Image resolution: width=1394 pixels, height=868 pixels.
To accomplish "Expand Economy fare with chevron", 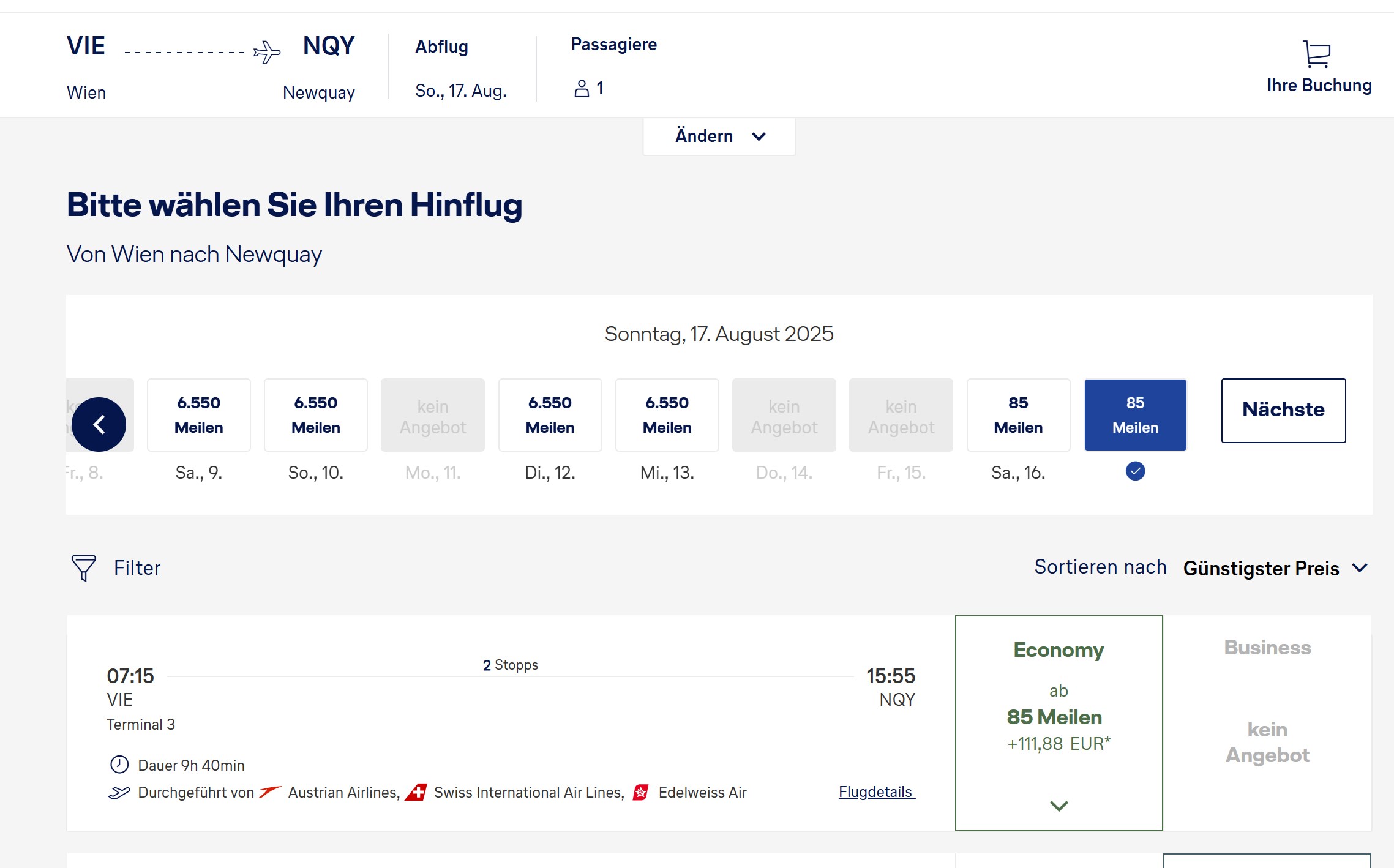I will click(x=1059, y=806).
